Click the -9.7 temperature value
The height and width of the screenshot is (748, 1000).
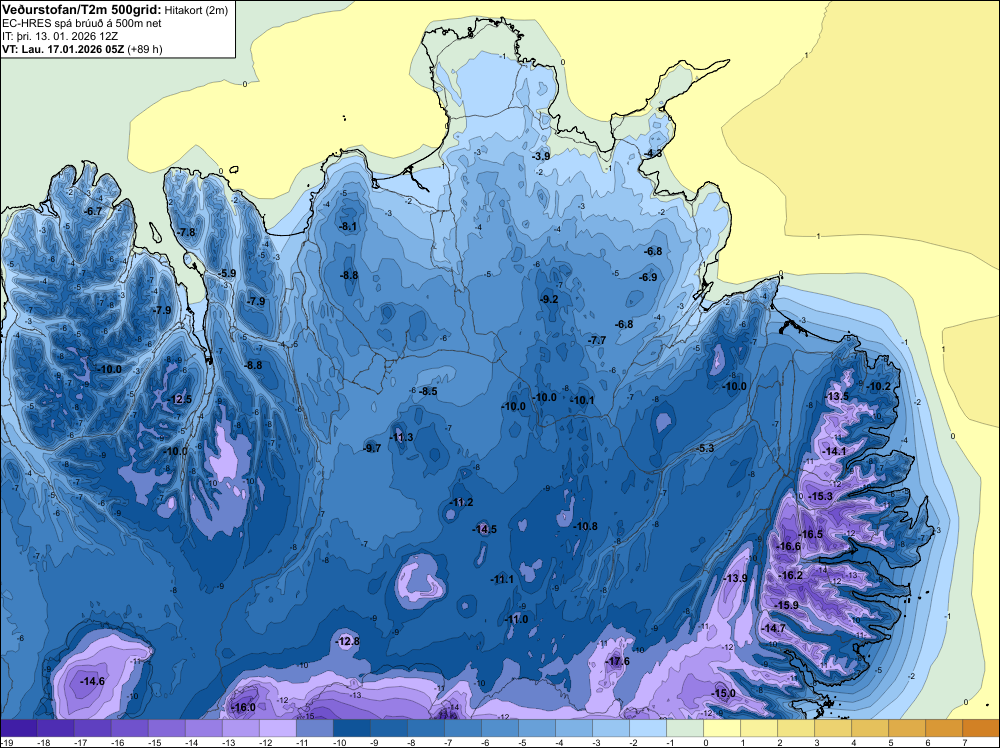pyautogui.click(x=372, y=448)
